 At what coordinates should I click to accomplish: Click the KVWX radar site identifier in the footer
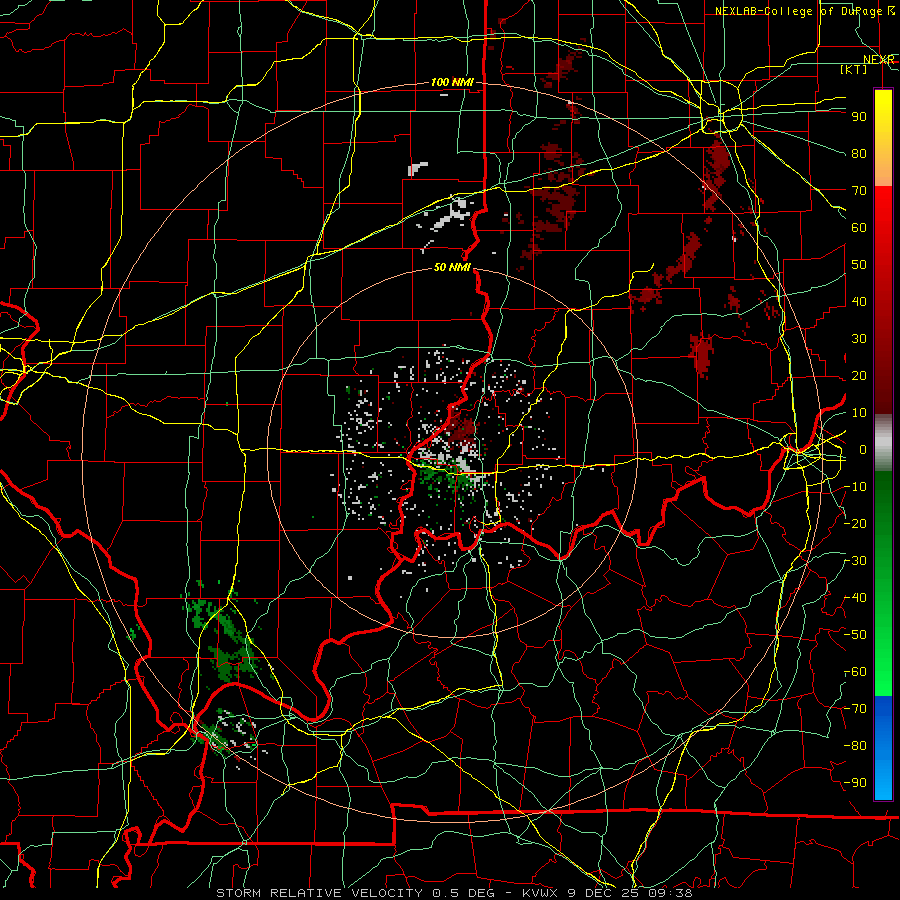(541, 893)
